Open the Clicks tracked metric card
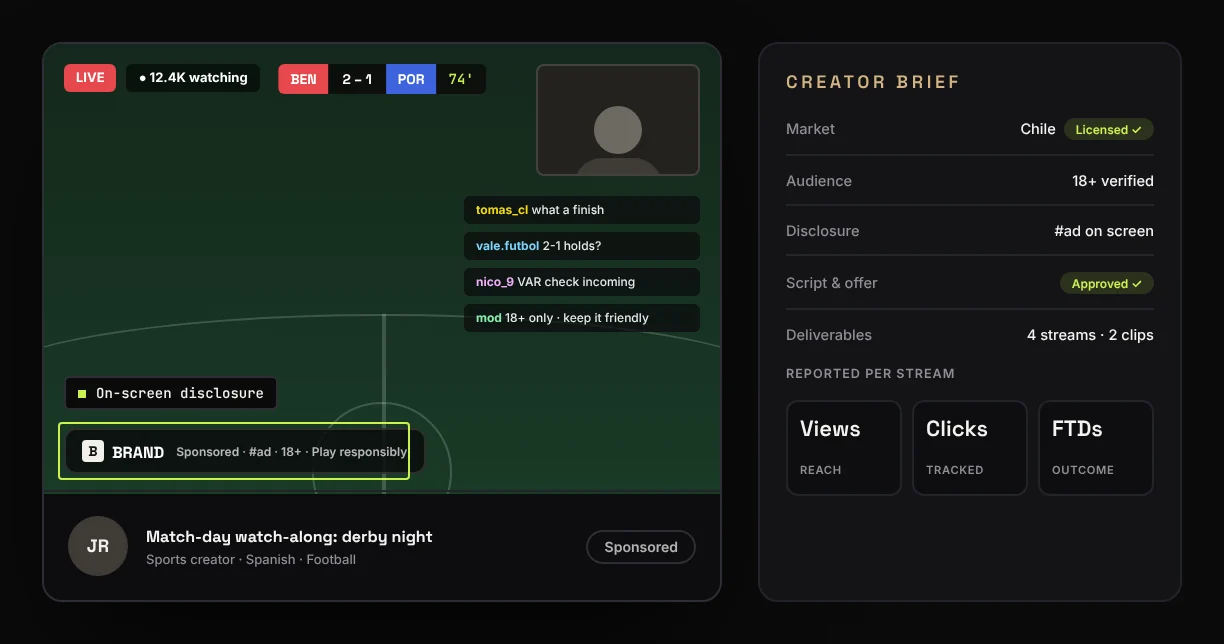Screen dimensions: 1224x644 point(970,448)
